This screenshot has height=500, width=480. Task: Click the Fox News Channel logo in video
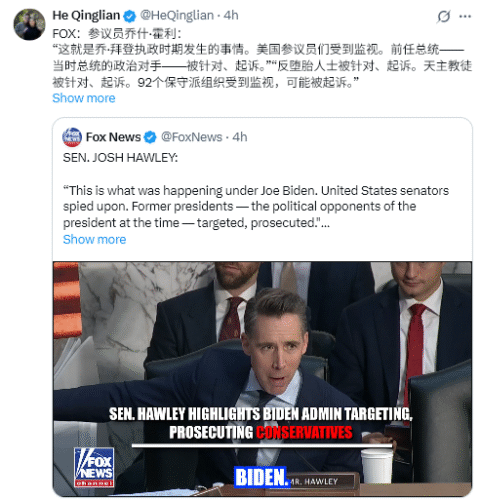(x=94, y=467)
